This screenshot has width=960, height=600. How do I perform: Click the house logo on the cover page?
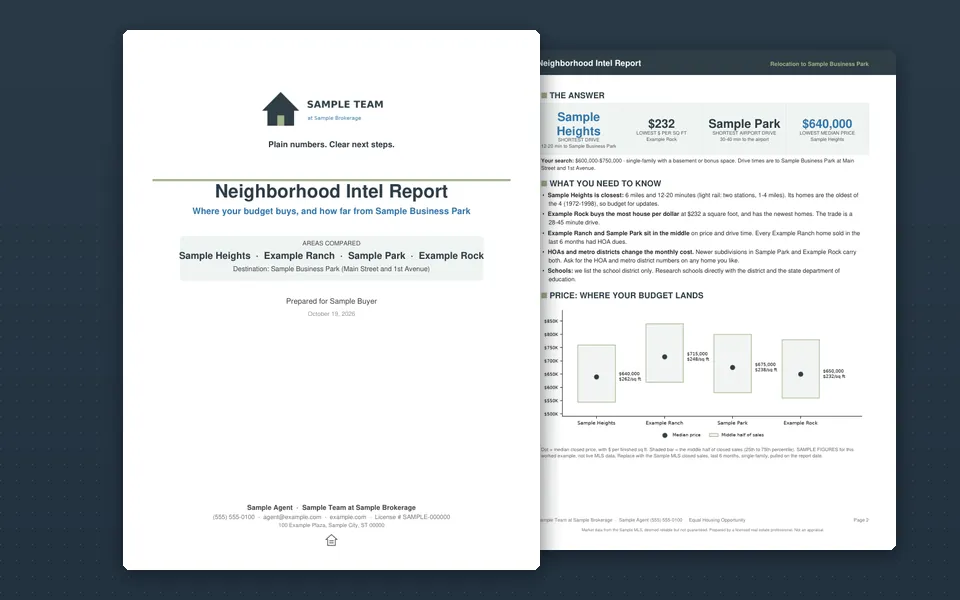click(280, 109)
